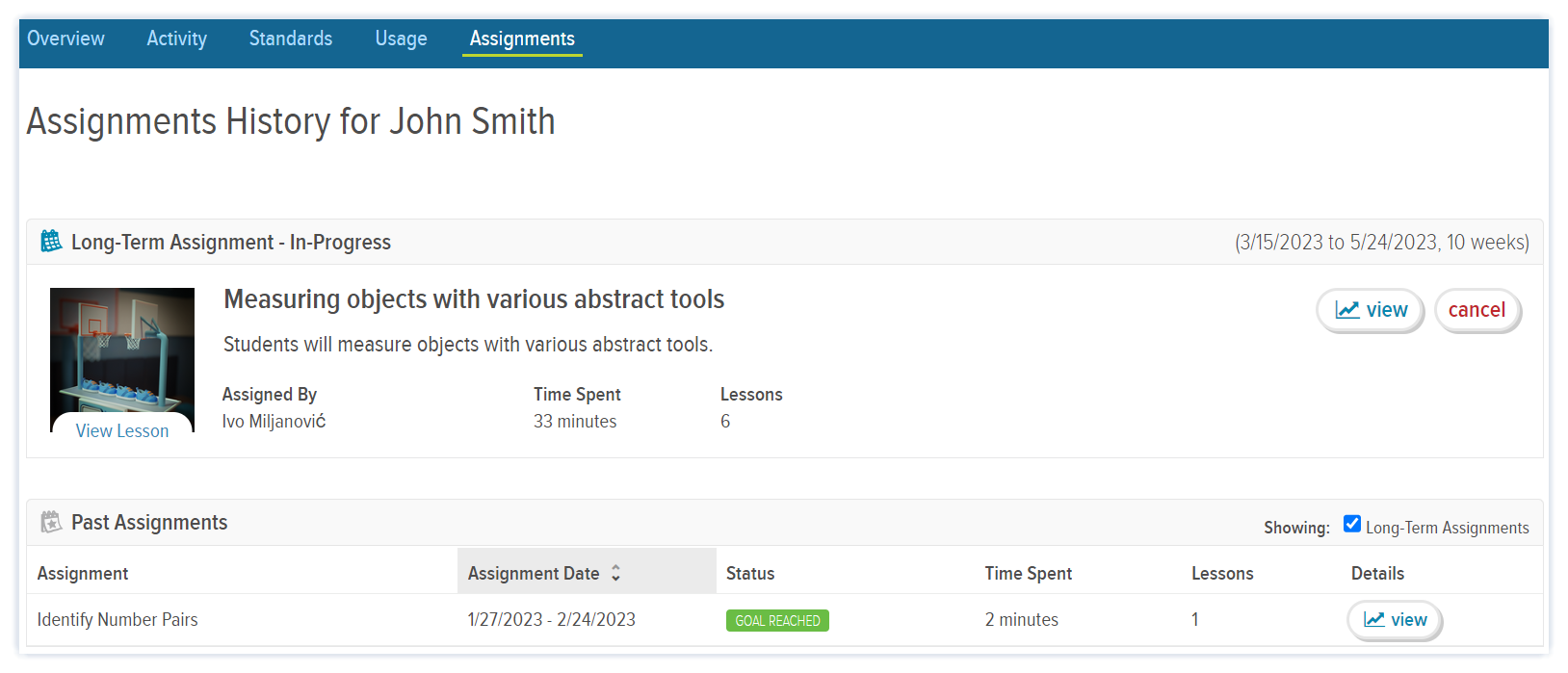The image size is (1568, 673).
Task: Click the 33 minutes time value
Action: click(x=575, y=422)
